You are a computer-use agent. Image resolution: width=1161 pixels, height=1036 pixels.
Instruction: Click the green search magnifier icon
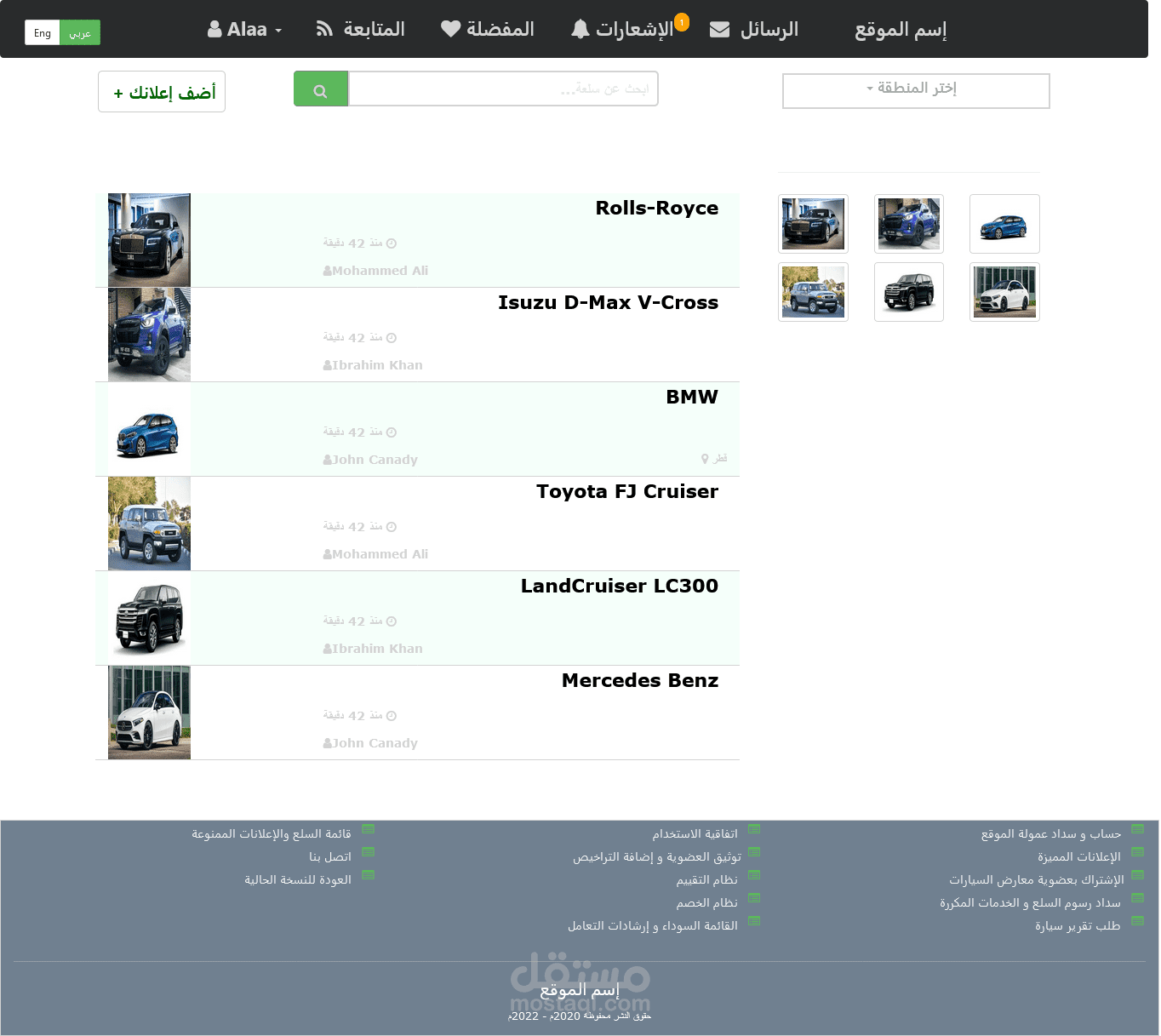[x=321, y=88]
